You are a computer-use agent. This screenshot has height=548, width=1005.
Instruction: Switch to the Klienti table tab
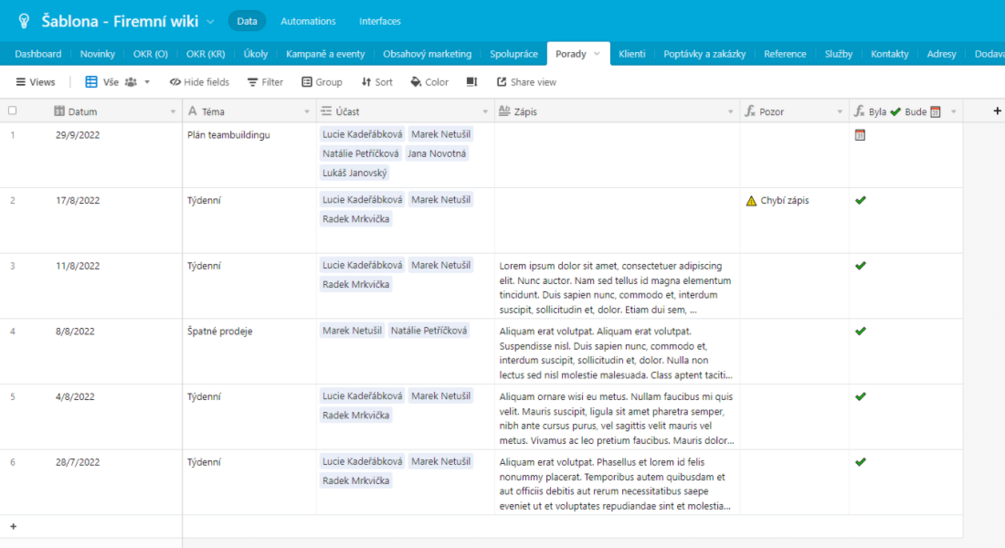632,54
